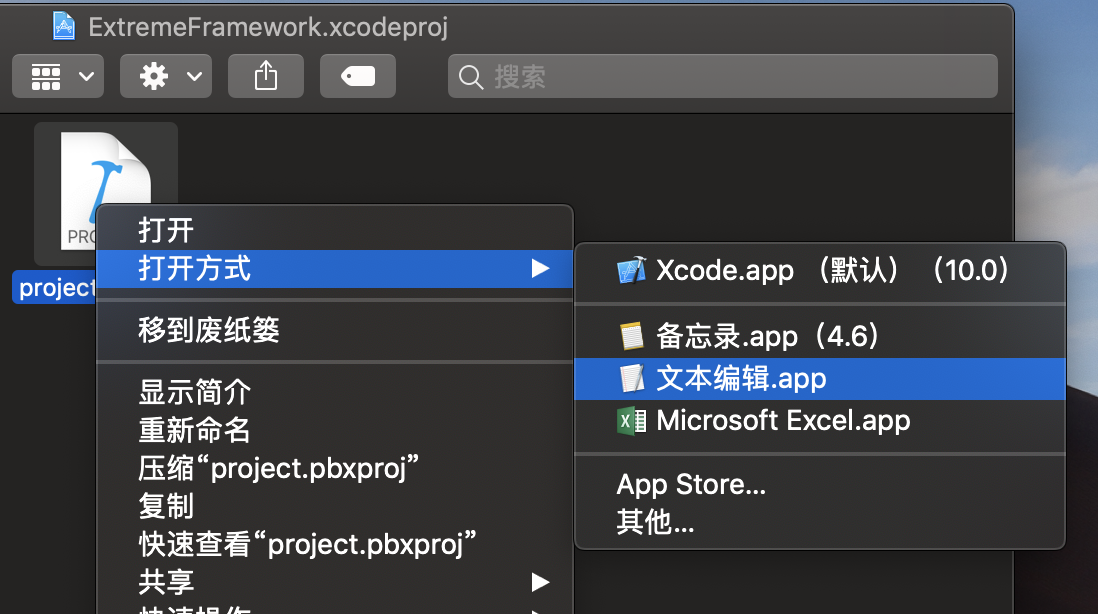The height and width of the screenshot is (614, 1098).
Task: Click the ExtremeFramework.xcodeproj title icon
Action: point(64,27)
